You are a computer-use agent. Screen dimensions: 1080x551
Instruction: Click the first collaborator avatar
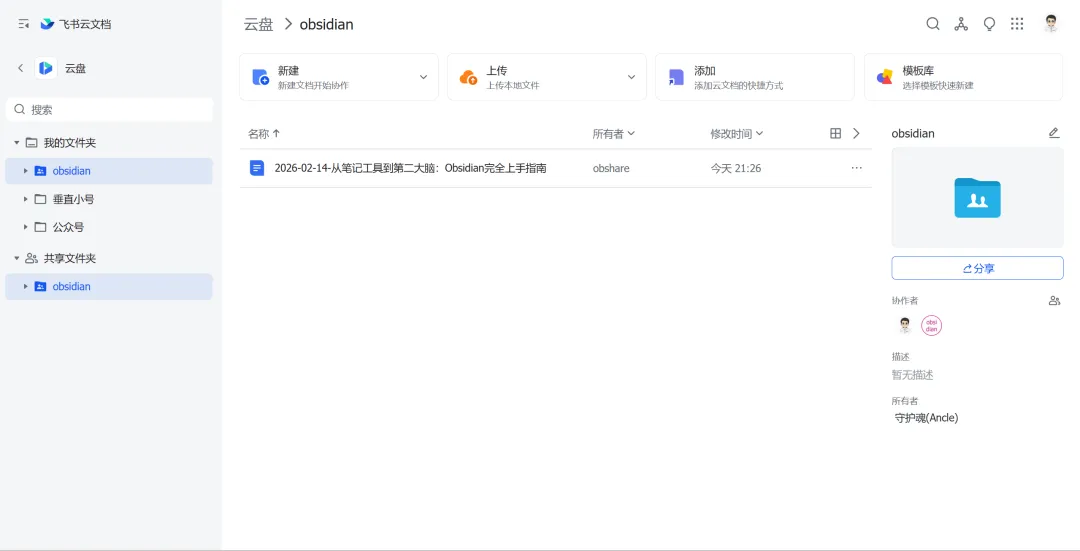pyautogui.click(x=905, y=325)
